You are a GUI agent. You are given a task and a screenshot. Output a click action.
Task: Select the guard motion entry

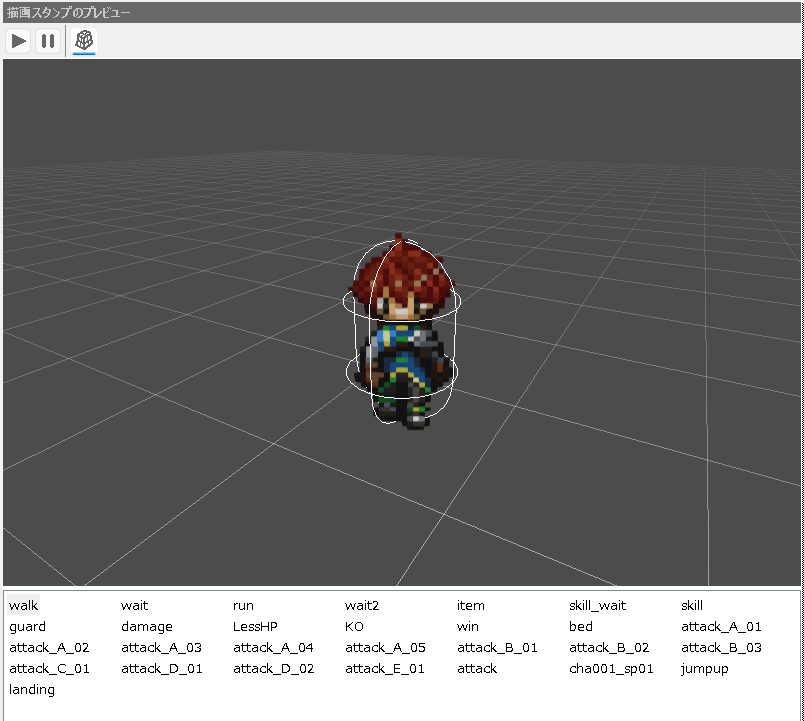(x=27, y=626)
